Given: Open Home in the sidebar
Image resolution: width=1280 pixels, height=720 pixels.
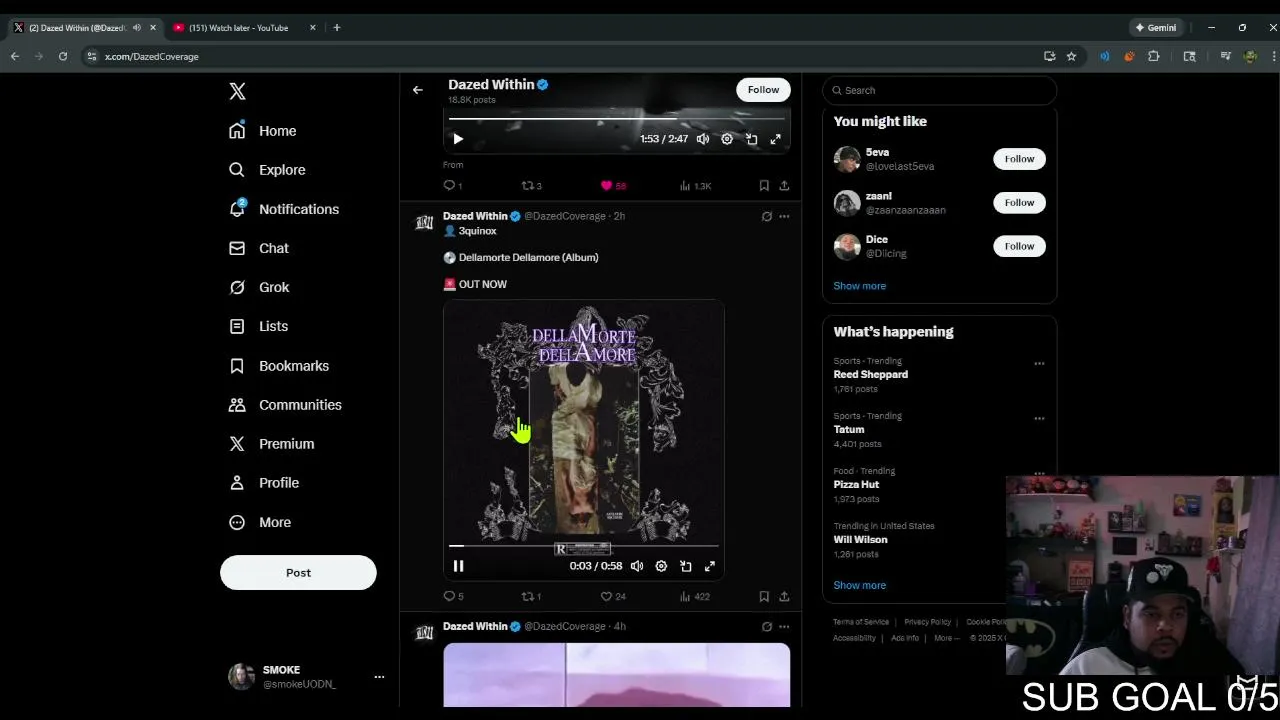Looking at the screenshot, I should tap(263, 131).
